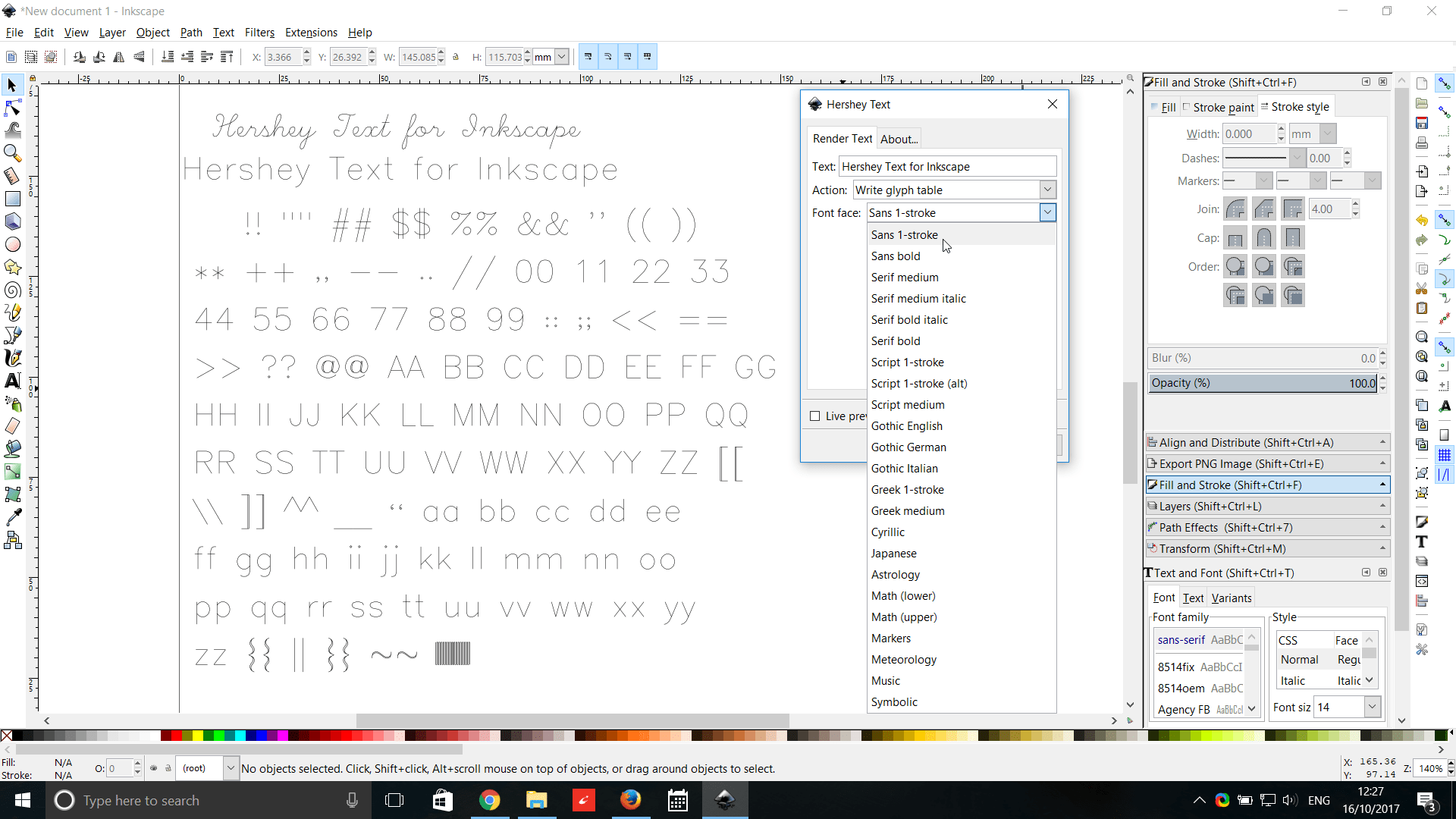The image size is (1456, 819).
Task: Enable the Live preview checkbox
Action: [815, 416]
